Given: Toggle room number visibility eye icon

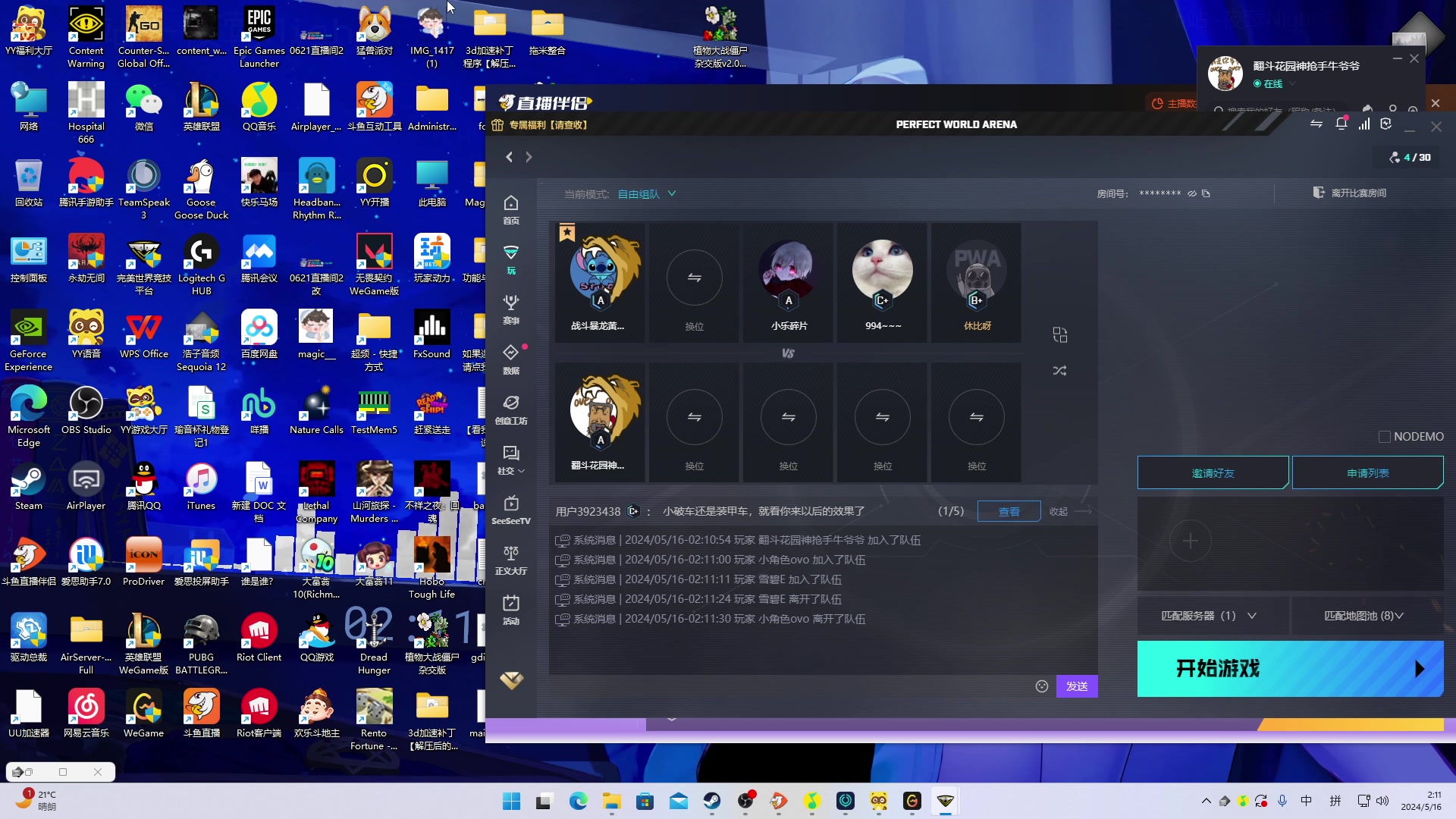Looking at the screenshot, I should click(1192, 193).
